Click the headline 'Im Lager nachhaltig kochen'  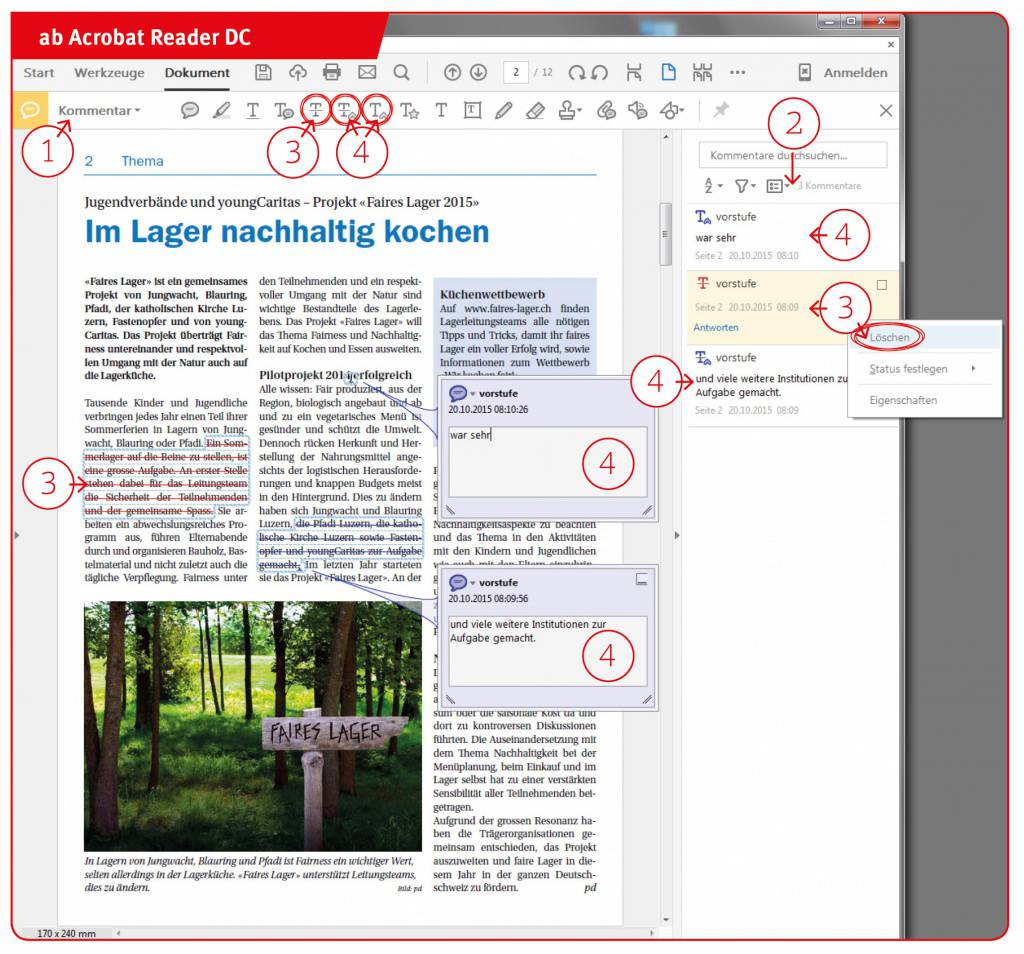pyautogui.click(x=287, y=231)
